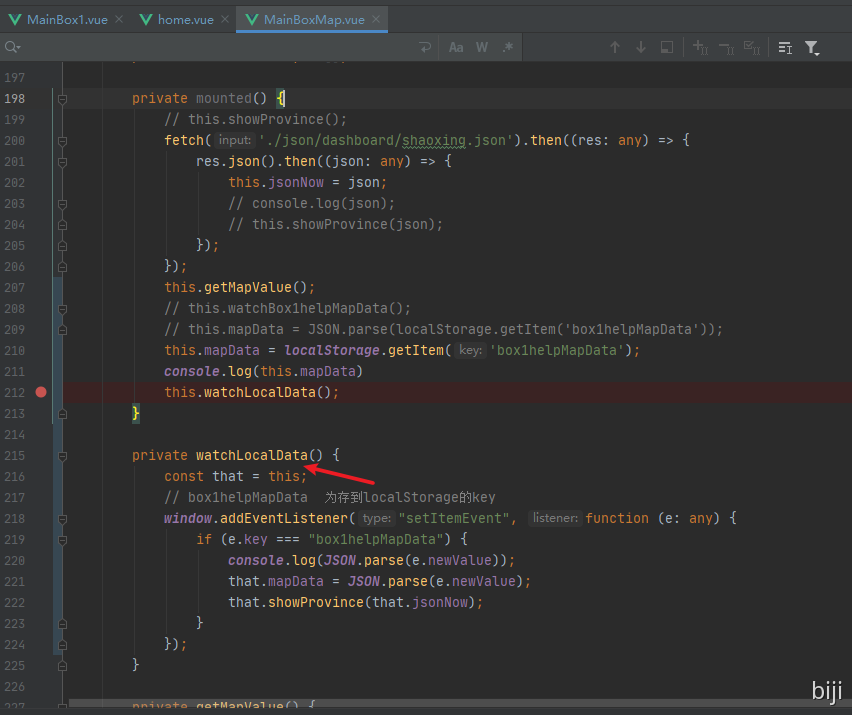Click the "box1helpMapData" string on line 219
The height and width of the screenshot is (715, 852).
click(376, 540)
